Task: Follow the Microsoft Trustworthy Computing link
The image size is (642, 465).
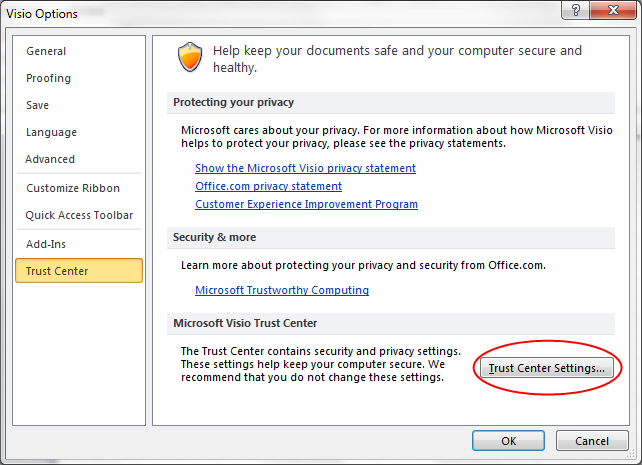Action: coord(282,290)
